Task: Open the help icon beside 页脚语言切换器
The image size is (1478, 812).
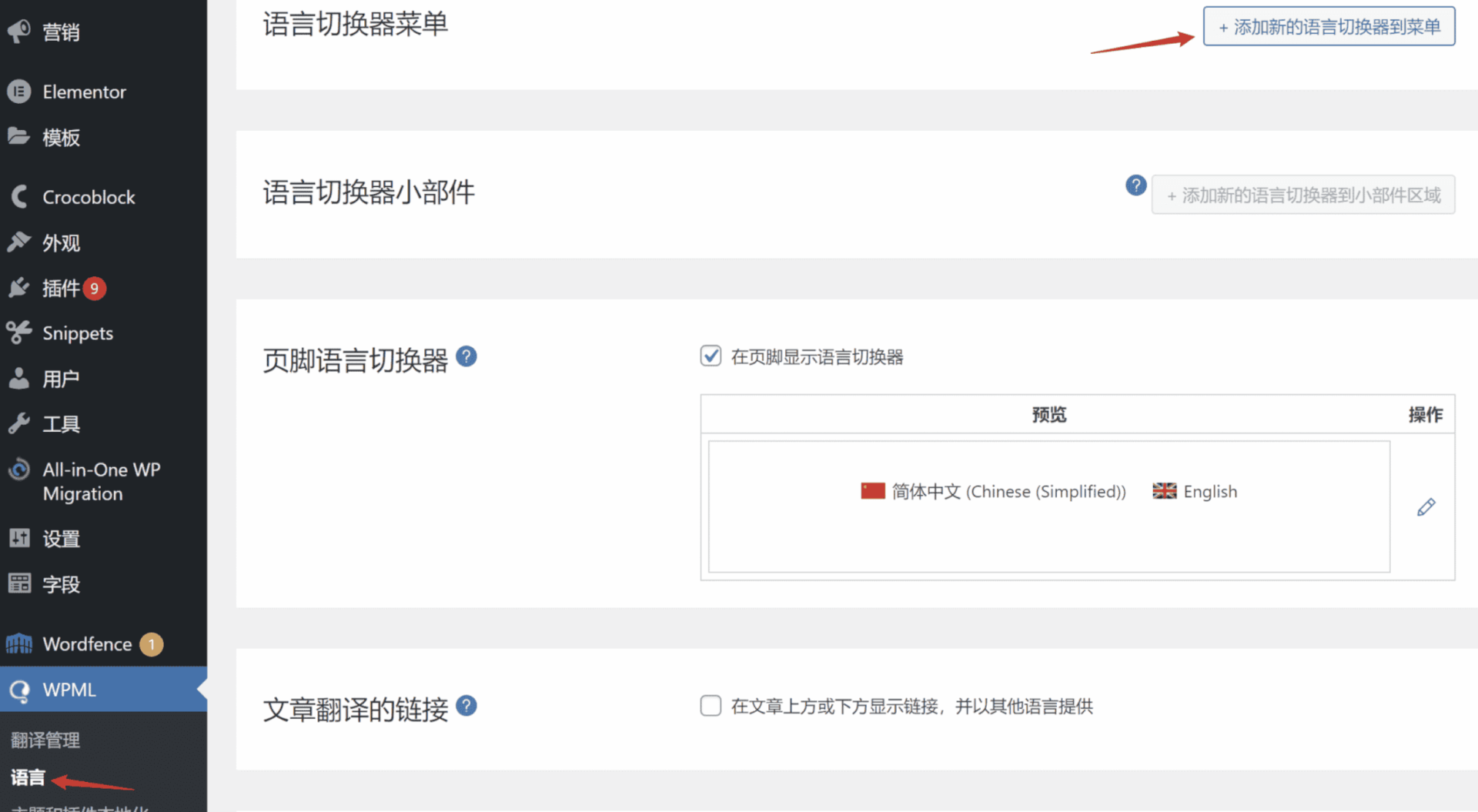Action: (466, 356)
